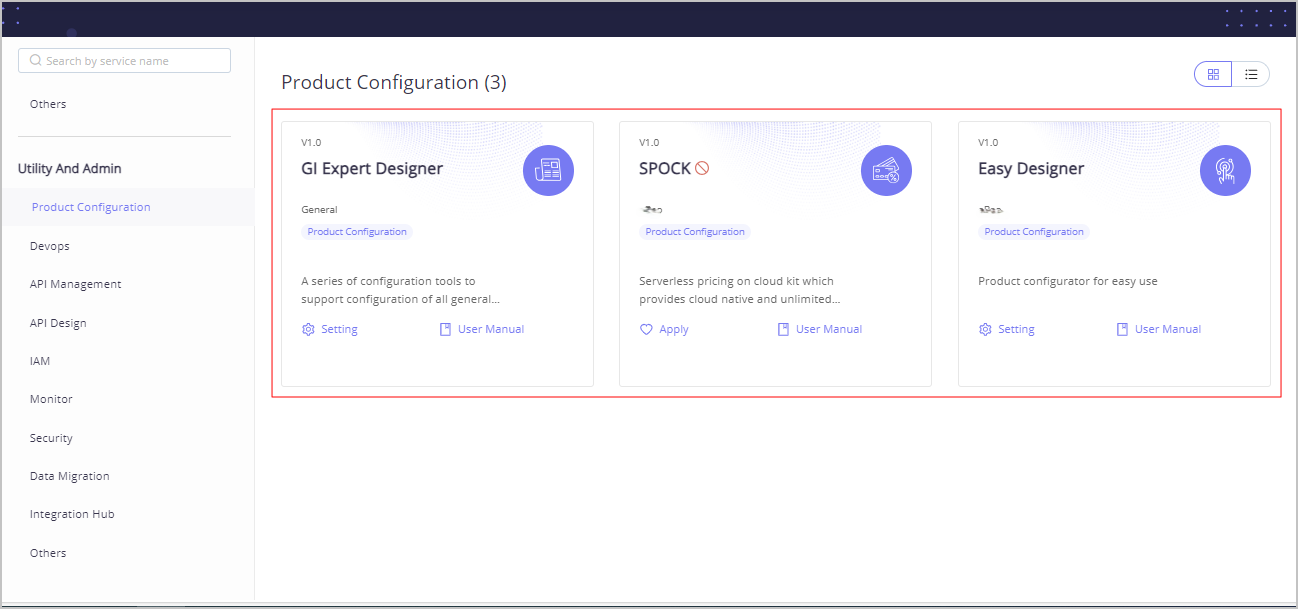Click User Manual document icon on SPOCK

pyautogui.click(x=784, y=329)
